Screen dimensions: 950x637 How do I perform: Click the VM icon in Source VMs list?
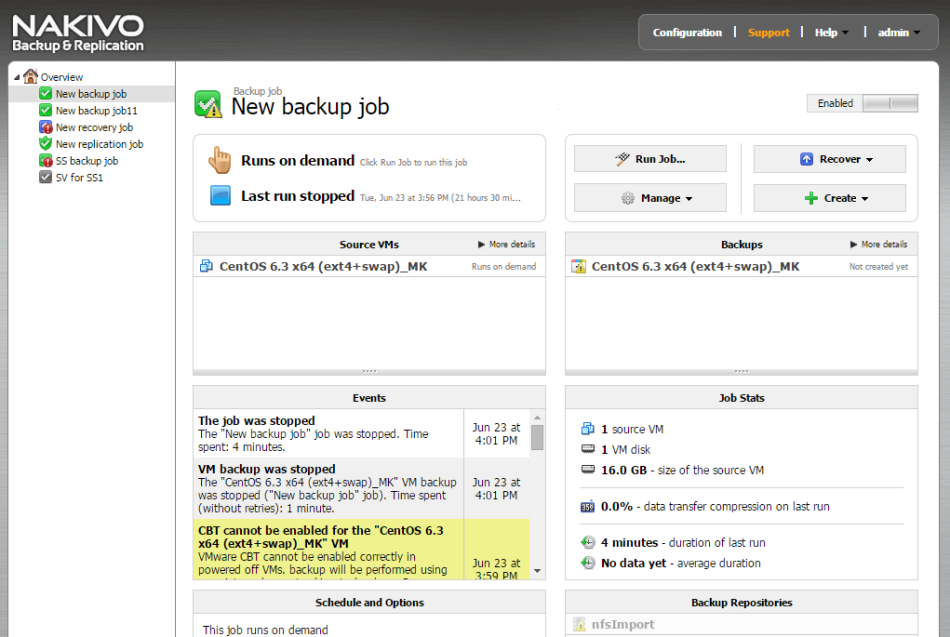[207, 266]
